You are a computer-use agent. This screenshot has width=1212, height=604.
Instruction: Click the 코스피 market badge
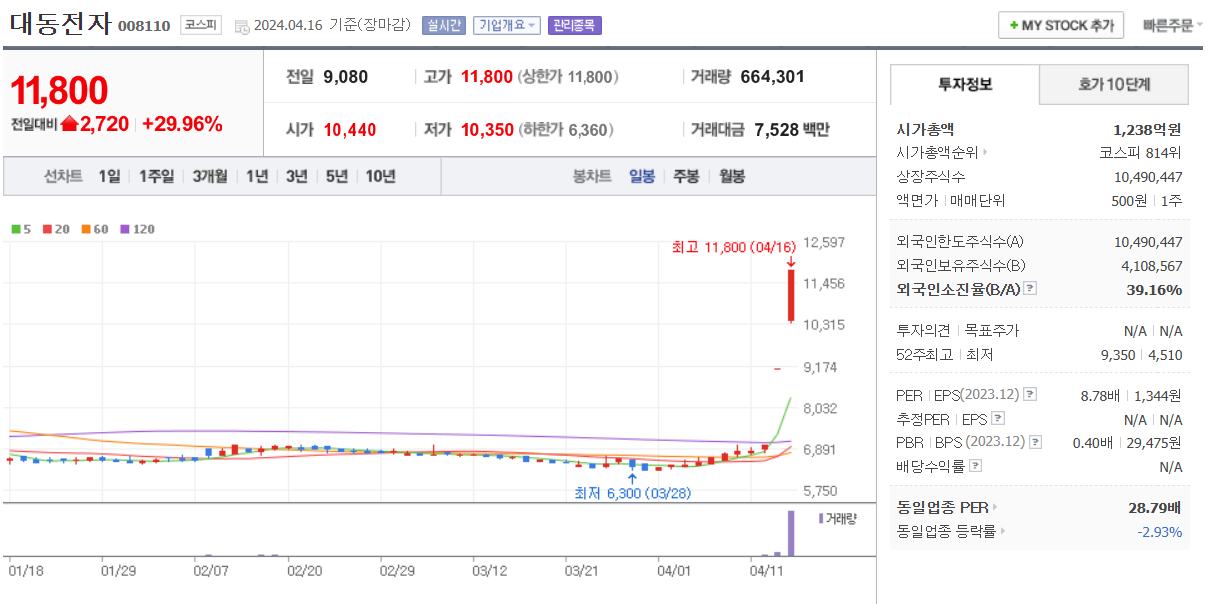(x=201, y=25)
